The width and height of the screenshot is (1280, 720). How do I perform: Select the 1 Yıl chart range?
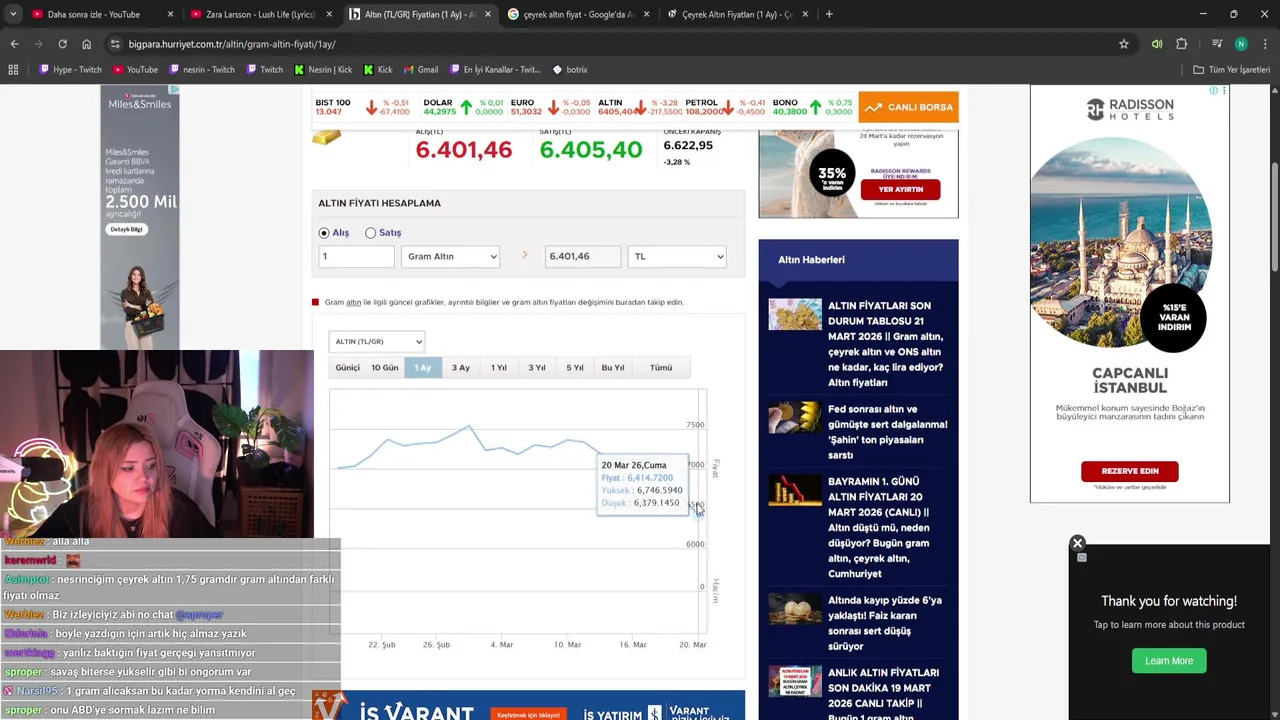pos(499,368)
